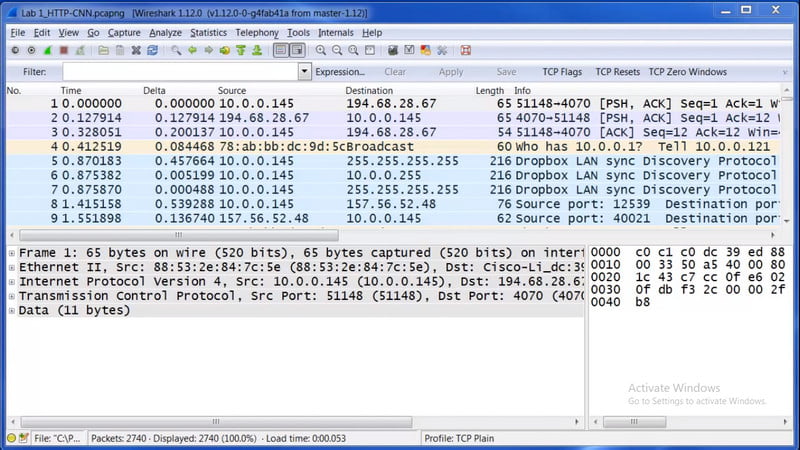Image resolution: width=800 pixels, height=450 pixels.
Task: Open a capture file
Action: (x=104, y=51)
